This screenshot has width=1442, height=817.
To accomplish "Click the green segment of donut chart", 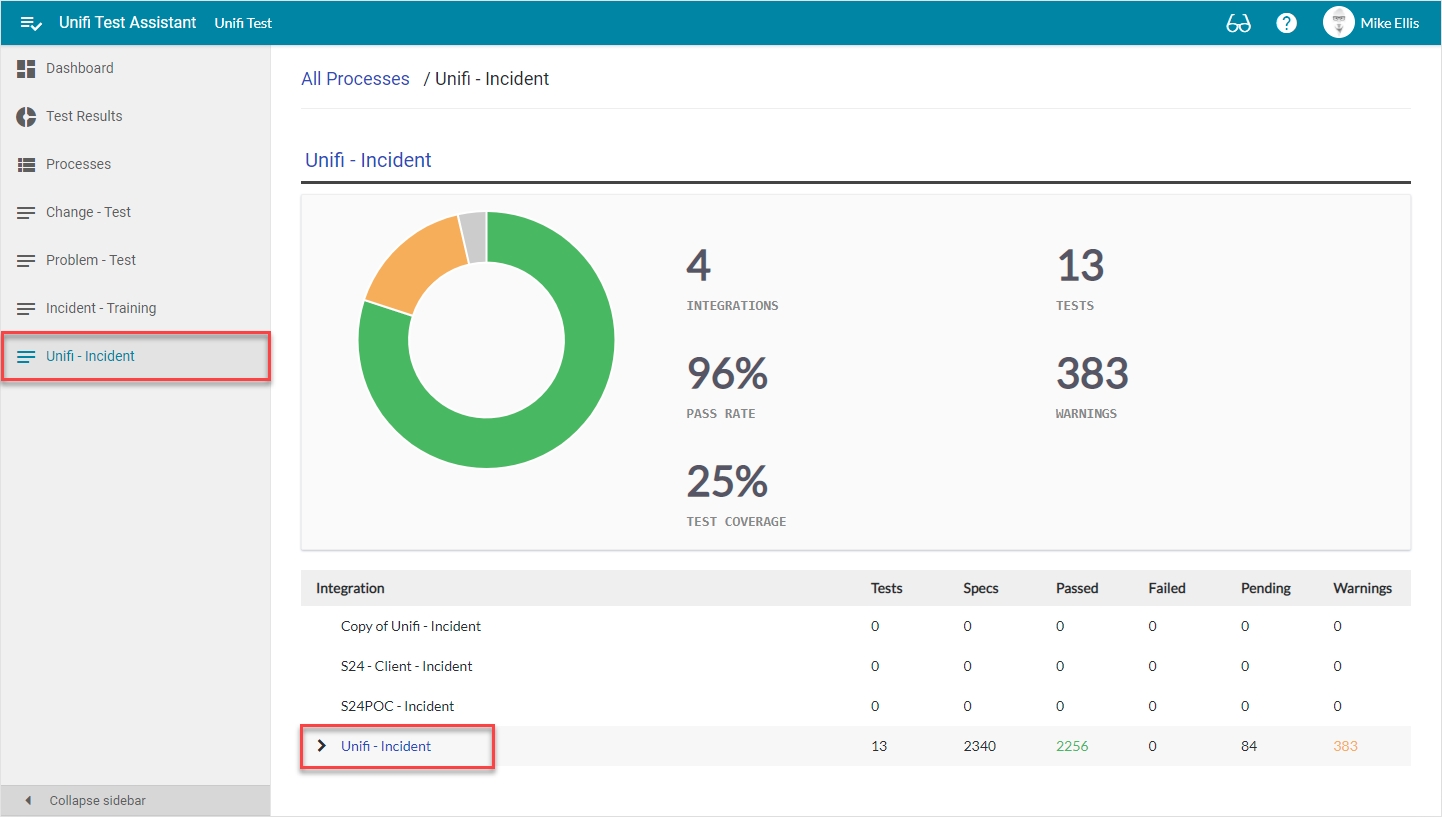I will 560,420.
